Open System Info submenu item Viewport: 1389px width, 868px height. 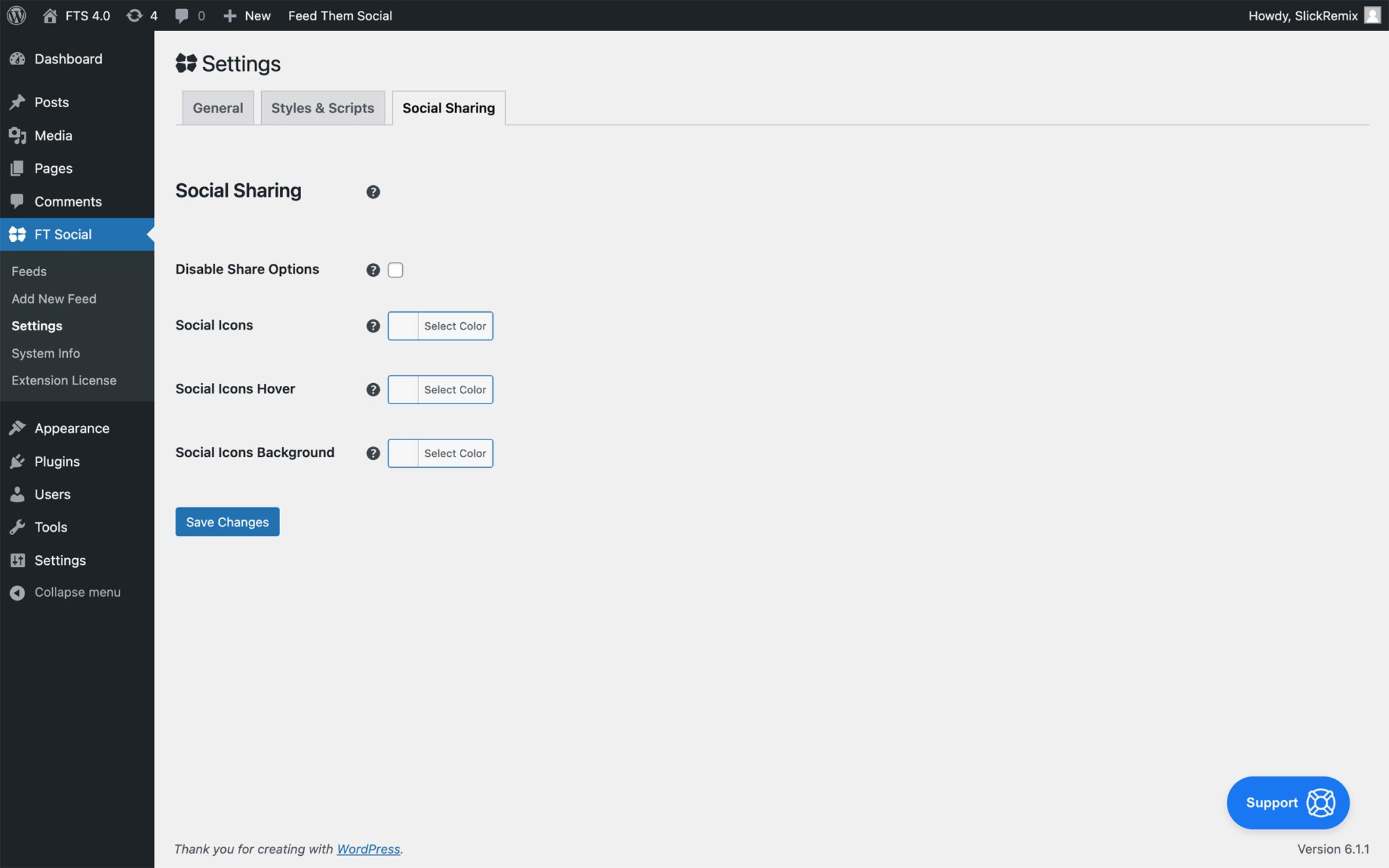46,353
